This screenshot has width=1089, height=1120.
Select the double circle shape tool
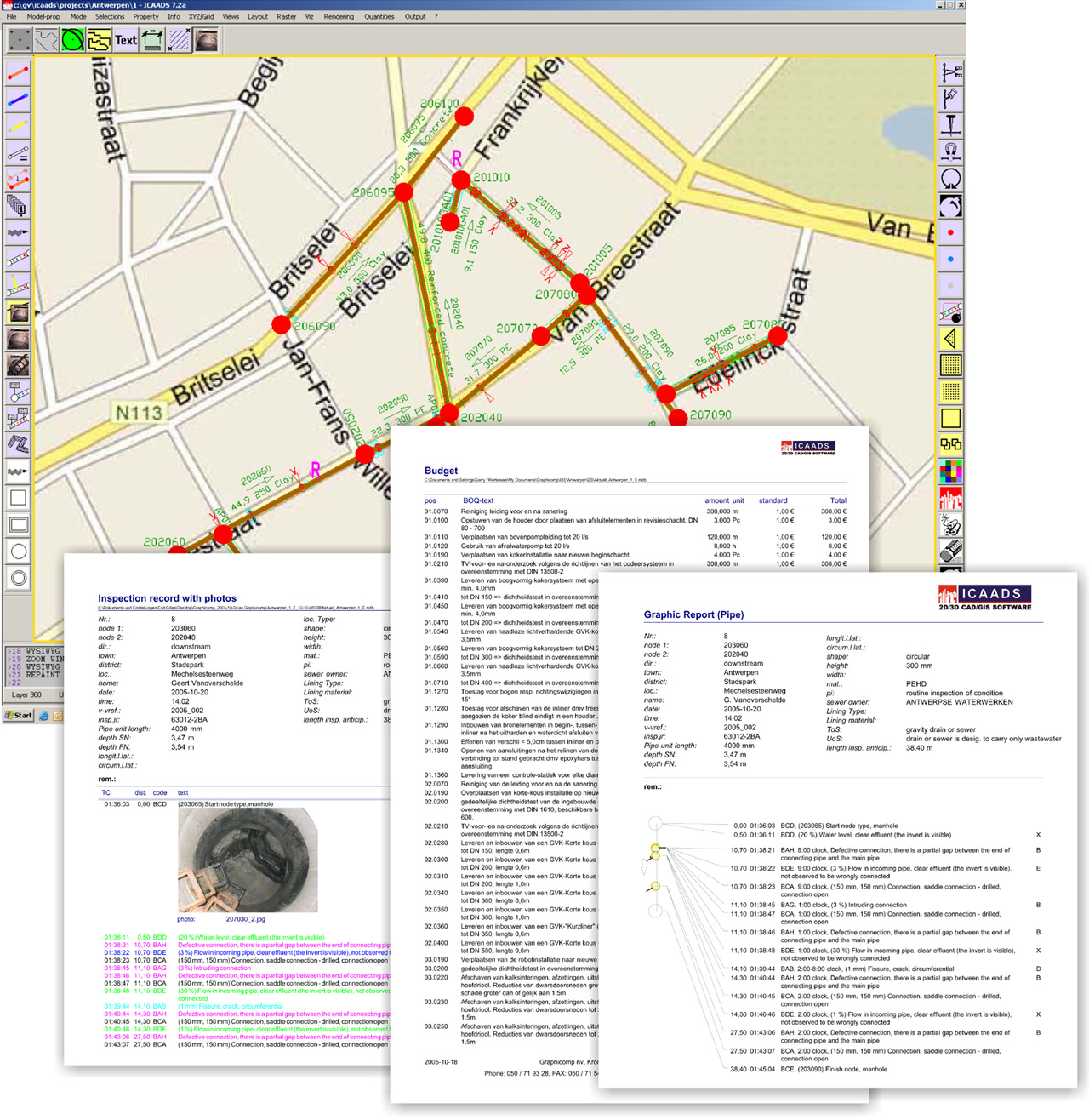click(x=18, y=578)
